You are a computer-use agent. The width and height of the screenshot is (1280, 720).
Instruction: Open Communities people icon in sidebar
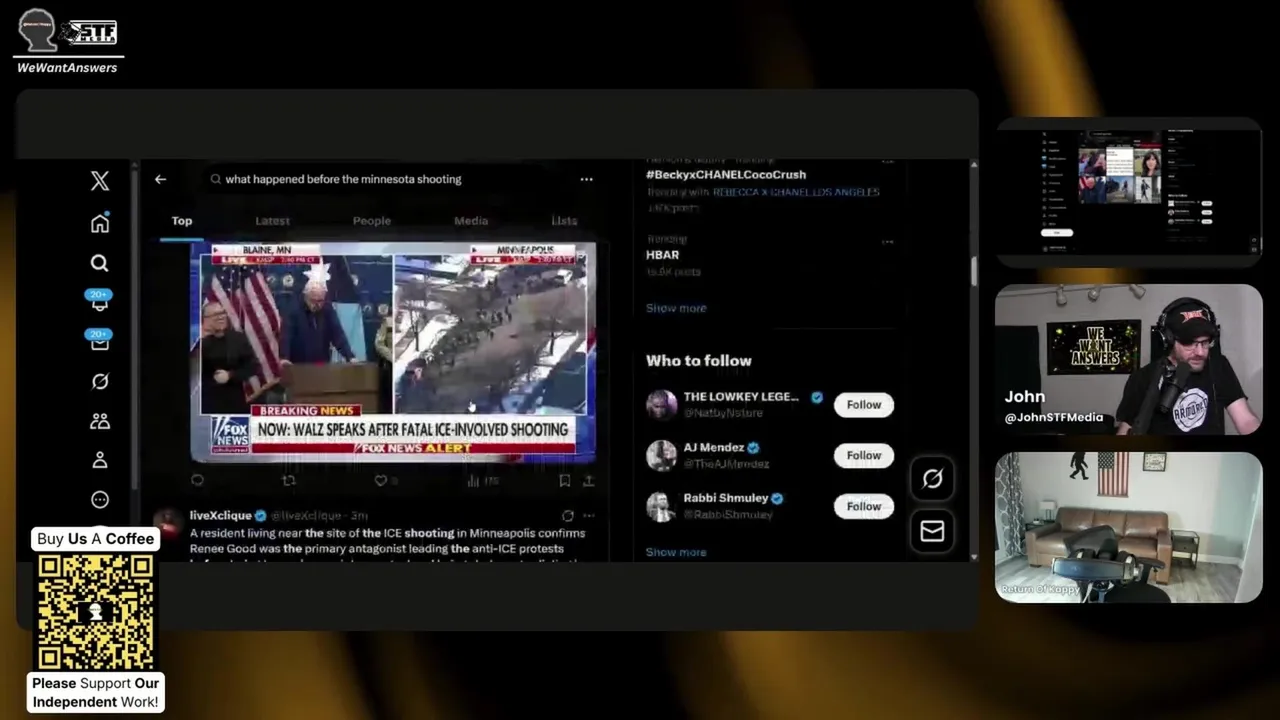click(x=100, y=421)
